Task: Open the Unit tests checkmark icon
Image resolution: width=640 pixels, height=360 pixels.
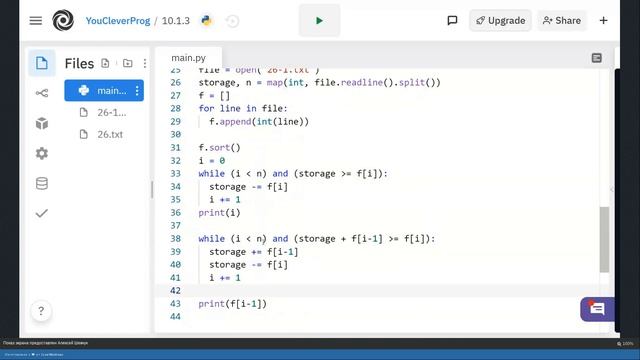Action: click(x=42, y=213)
